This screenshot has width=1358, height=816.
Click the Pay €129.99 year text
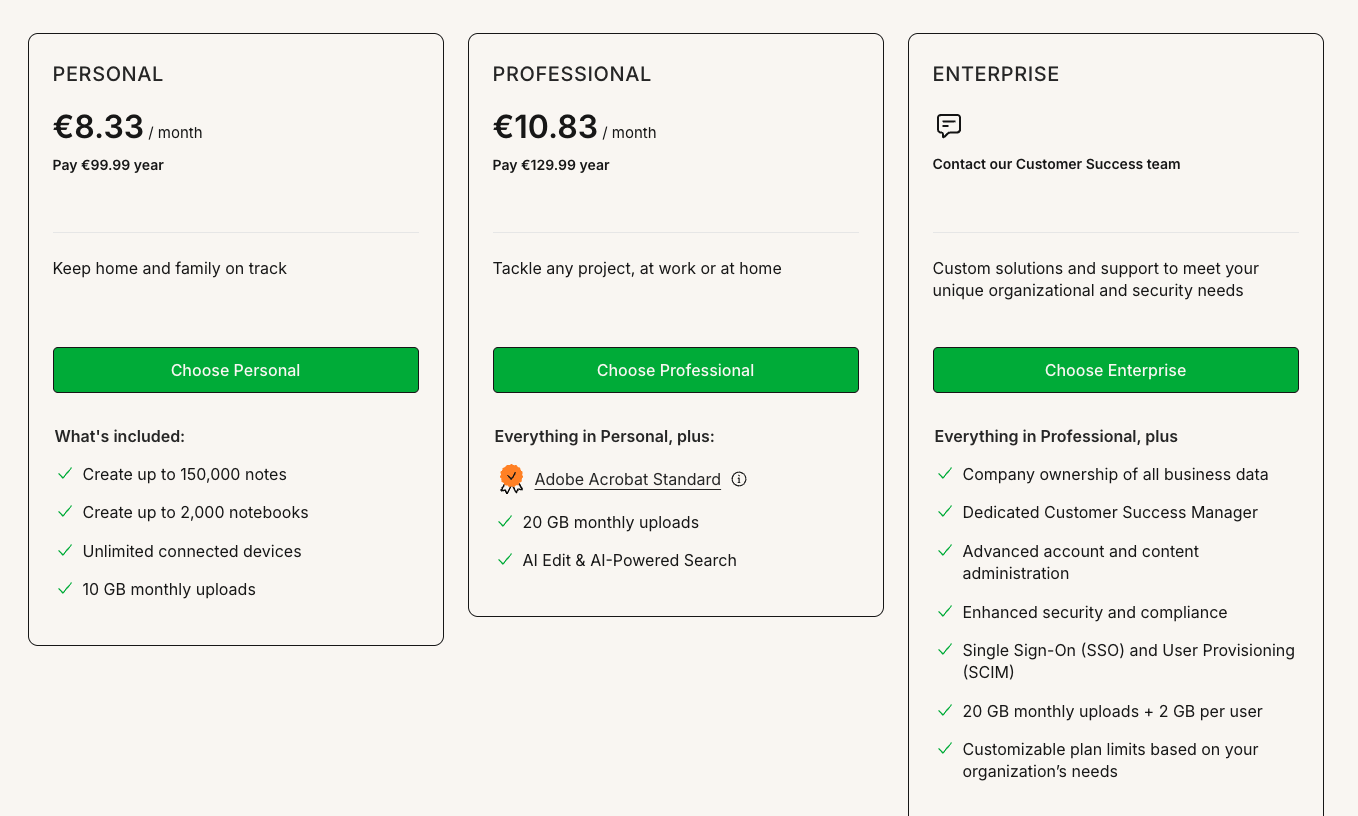(x=551, y=165)
